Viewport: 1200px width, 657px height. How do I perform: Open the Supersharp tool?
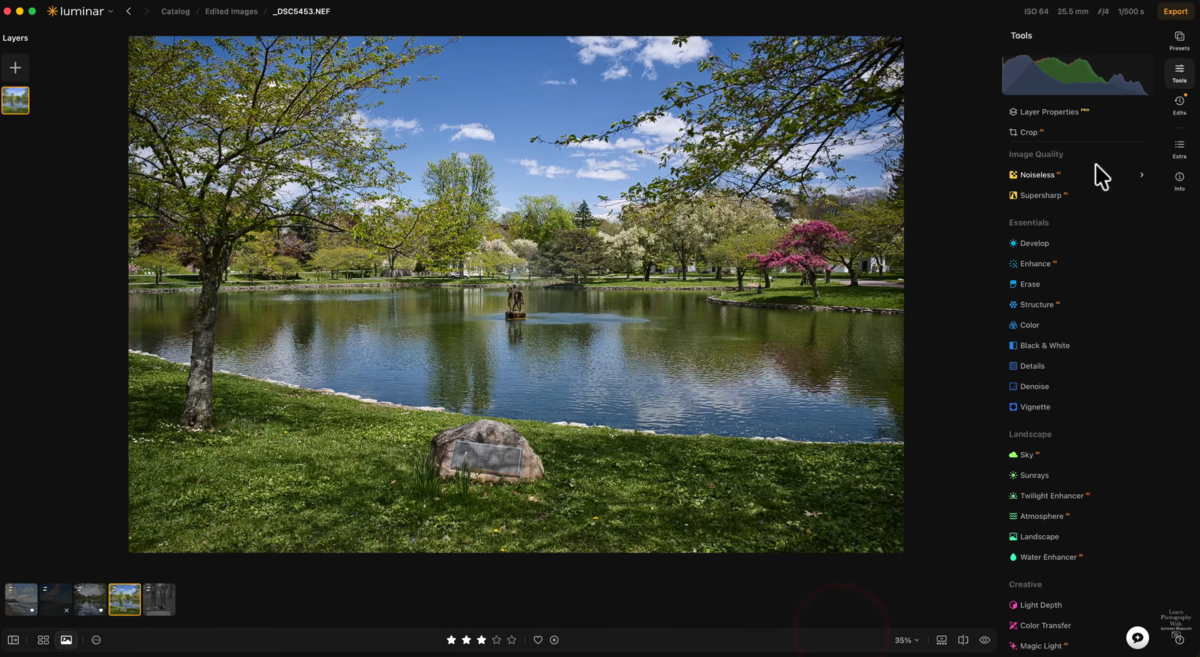[x=1039, y=195]
